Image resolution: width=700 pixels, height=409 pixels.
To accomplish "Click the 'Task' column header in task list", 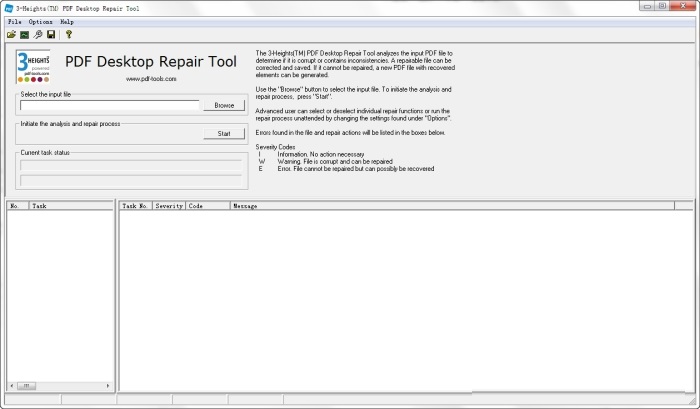I will coord(71,206).
